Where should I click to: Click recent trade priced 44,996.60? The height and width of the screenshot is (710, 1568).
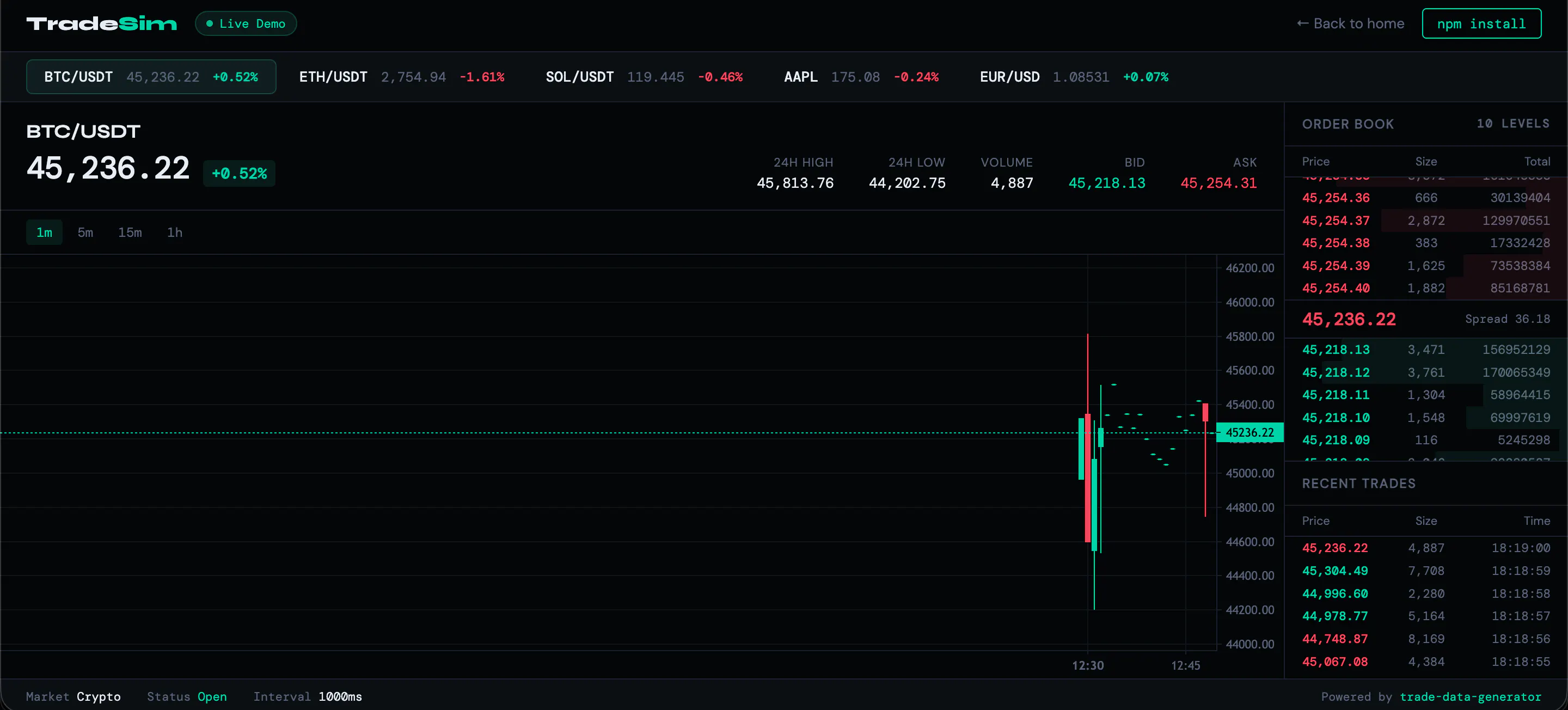click(1425, 593)
